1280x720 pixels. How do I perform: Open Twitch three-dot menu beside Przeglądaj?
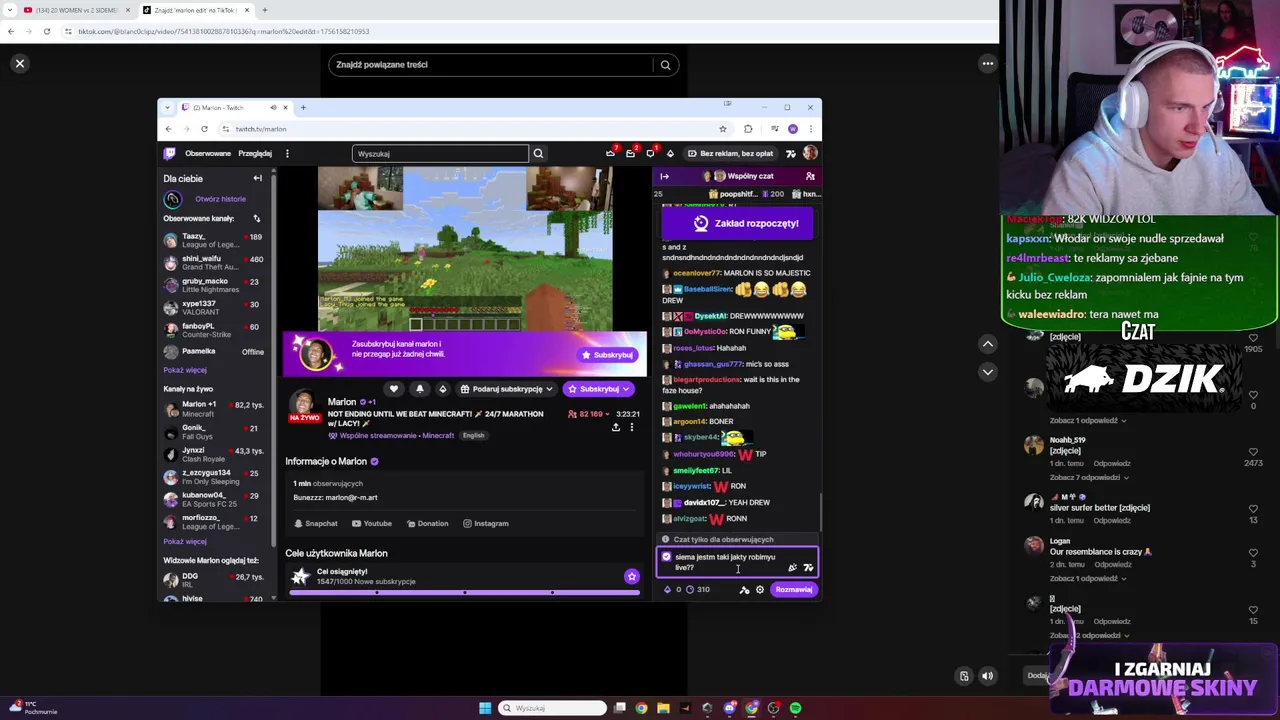(x=287, y=154)
